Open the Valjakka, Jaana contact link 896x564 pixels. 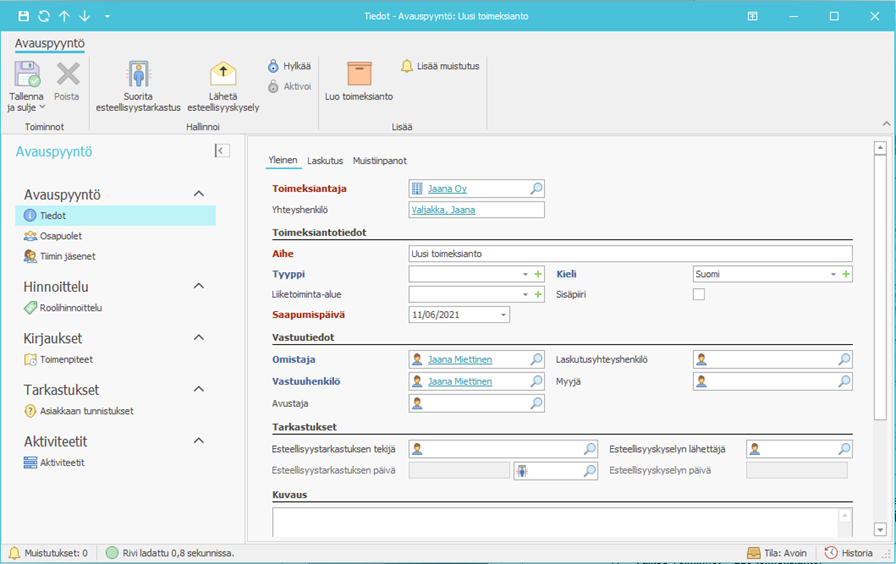point(442,210)
